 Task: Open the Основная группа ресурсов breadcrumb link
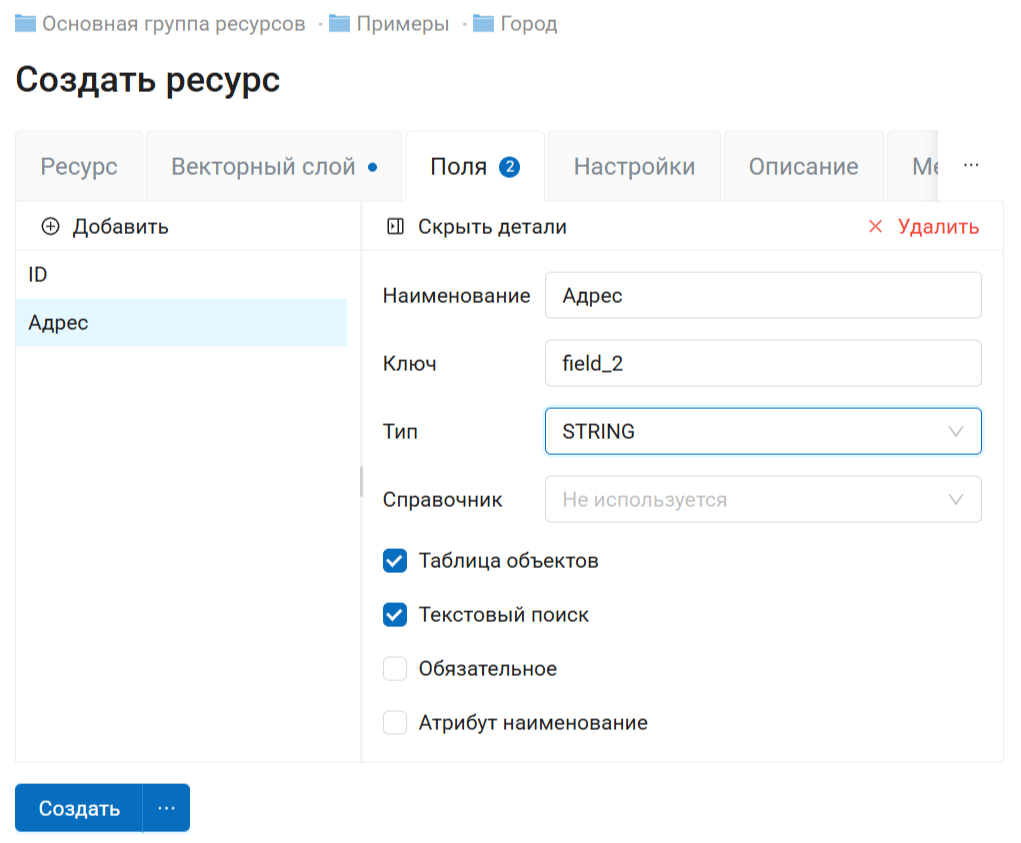[x=174, y=24]
